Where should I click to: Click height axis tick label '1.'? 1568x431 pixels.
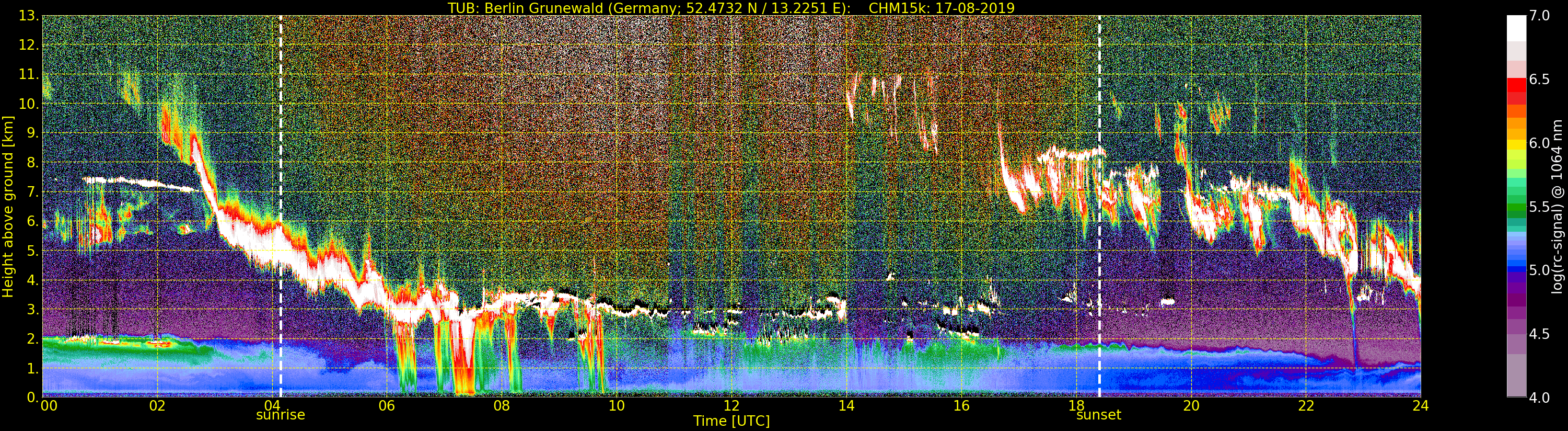pyautogui.click(x=32, y=368)
